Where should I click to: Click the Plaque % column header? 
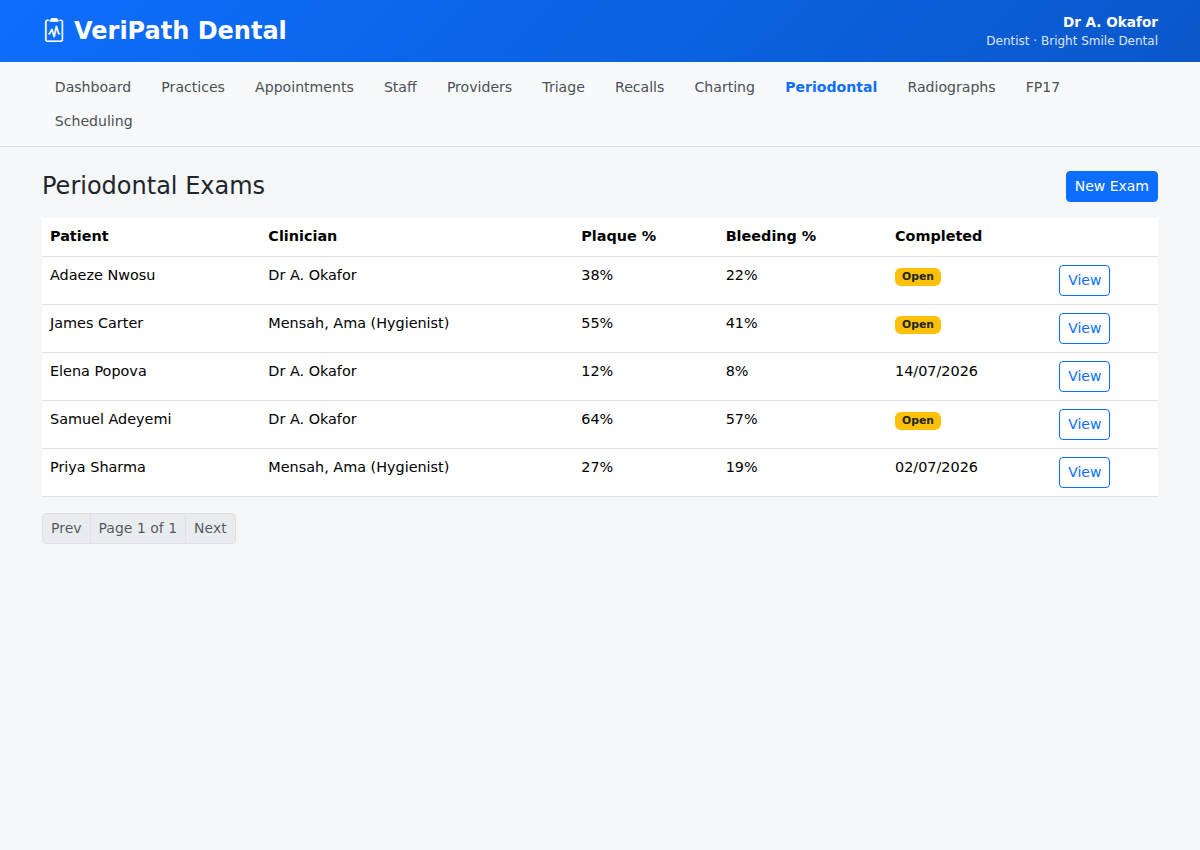coord(618,236)
